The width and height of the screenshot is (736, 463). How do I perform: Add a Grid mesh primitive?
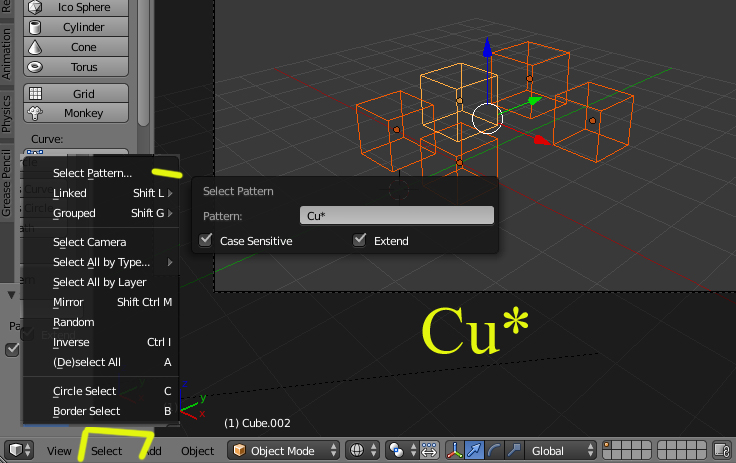(x=82, y=93)
